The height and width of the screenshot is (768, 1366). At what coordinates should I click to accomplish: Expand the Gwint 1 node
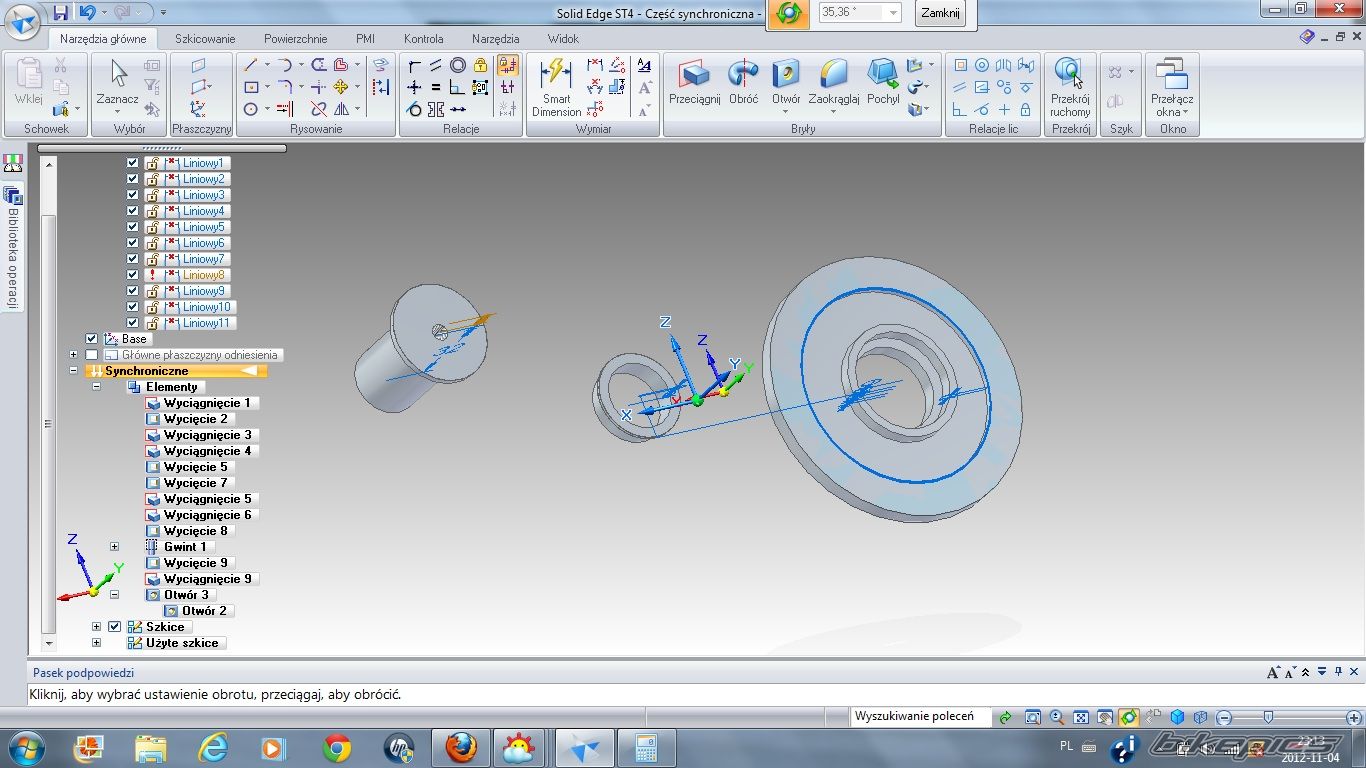pyautogui.click(x=114, y=547)
